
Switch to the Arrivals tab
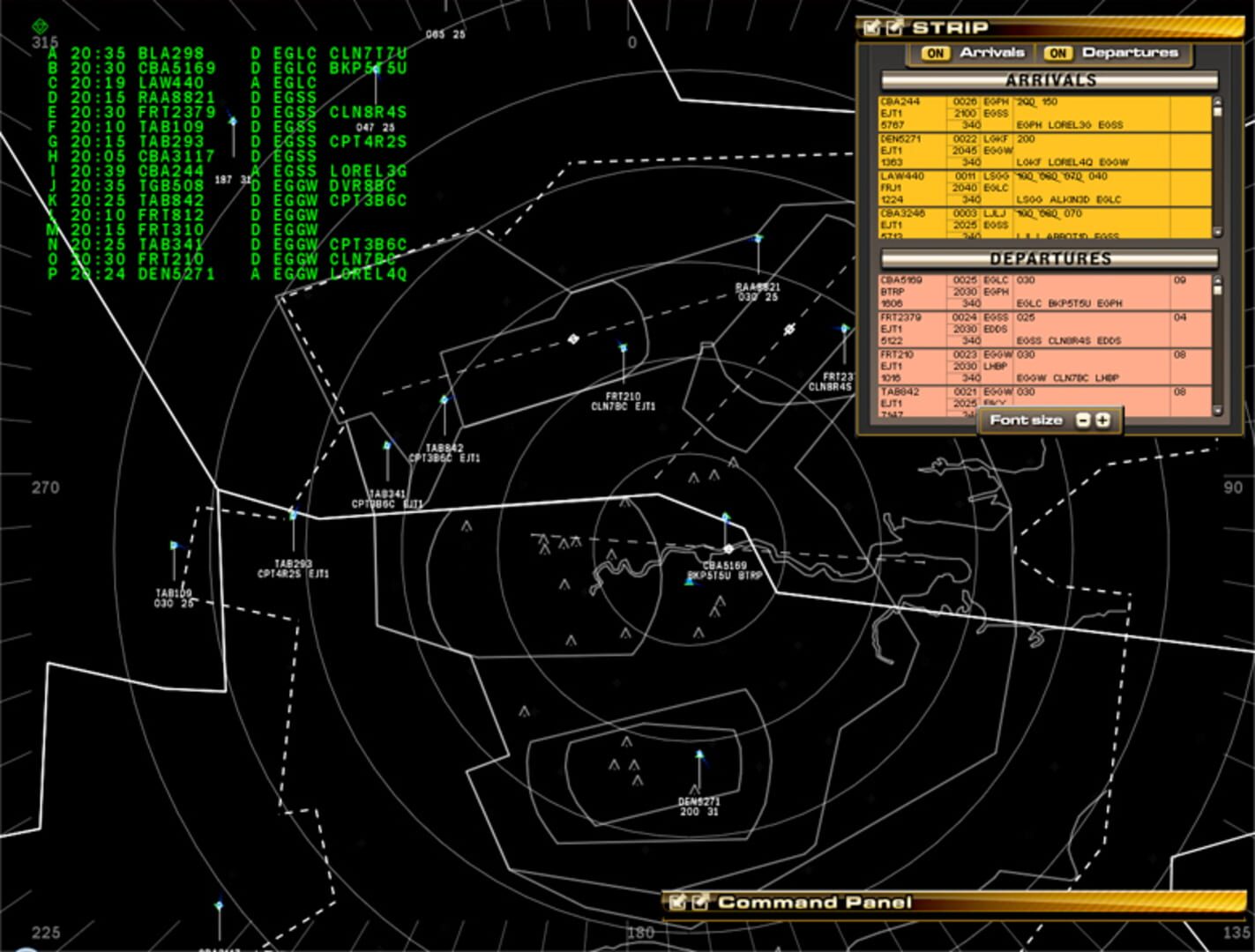[x=991, y=53]
